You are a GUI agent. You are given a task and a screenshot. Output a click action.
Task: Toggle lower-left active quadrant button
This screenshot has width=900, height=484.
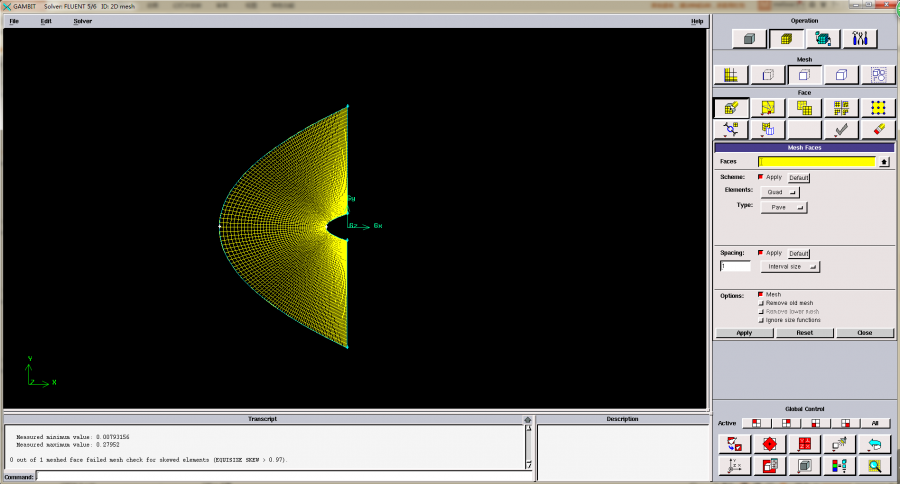[816, 423]
